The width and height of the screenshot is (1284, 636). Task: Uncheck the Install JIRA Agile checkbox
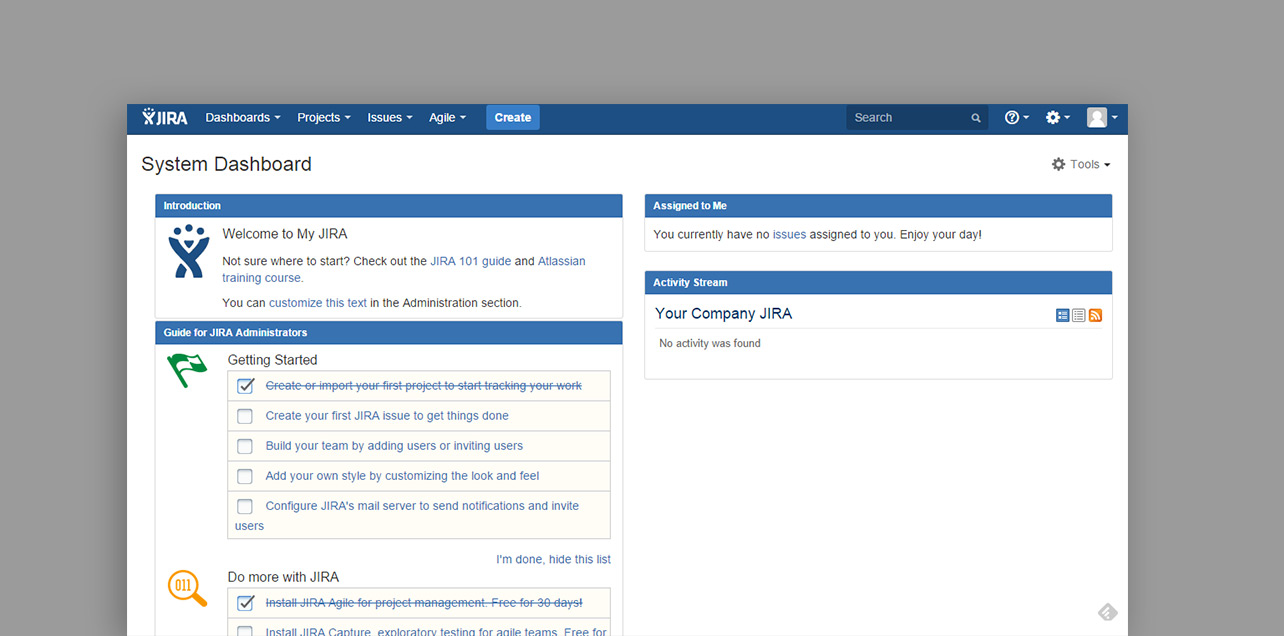tap(245, 603)
